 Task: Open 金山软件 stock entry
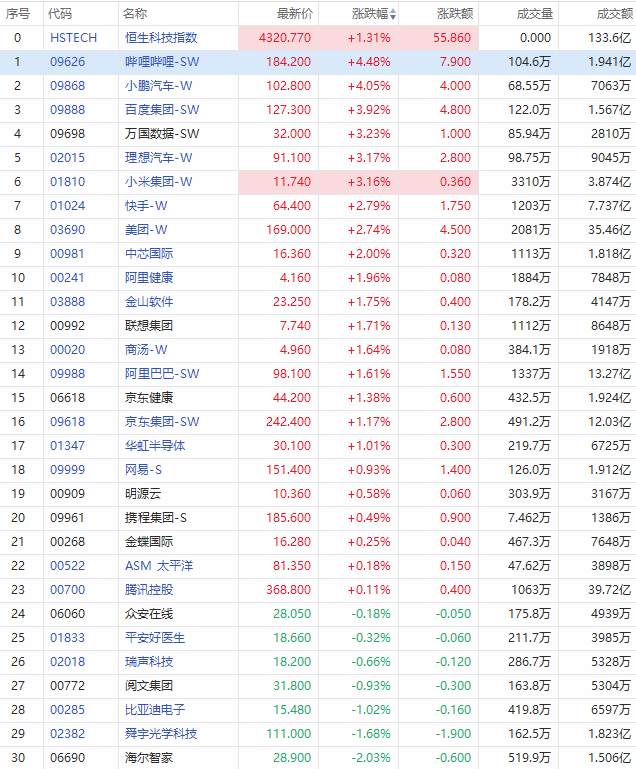[x=149, y=302]
